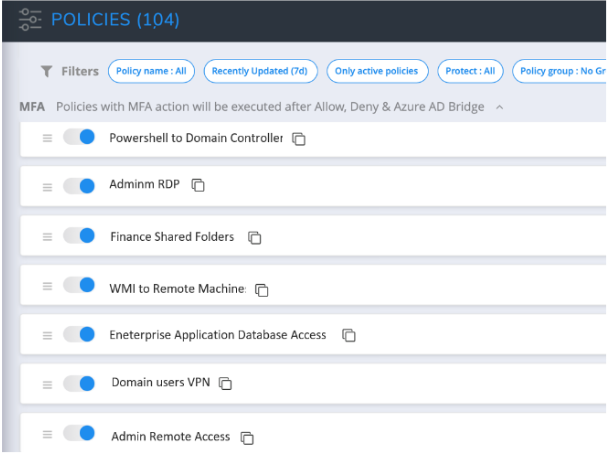
Task: Duplicate Eneterprise Application Database Access policy
Action: 349,335
